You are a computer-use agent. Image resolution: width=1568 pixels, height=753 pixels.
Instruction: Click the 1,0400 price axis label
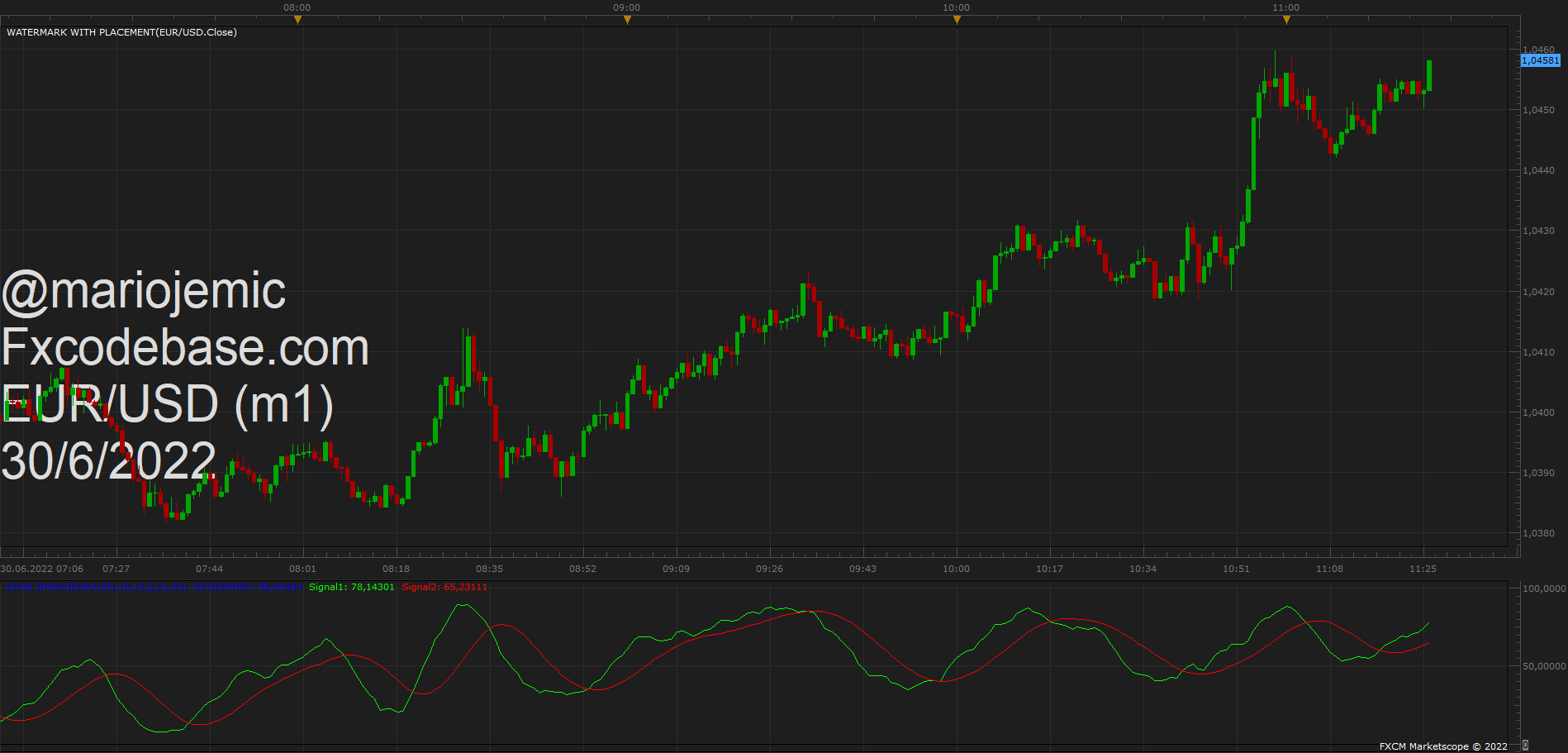pos(1538,412)
